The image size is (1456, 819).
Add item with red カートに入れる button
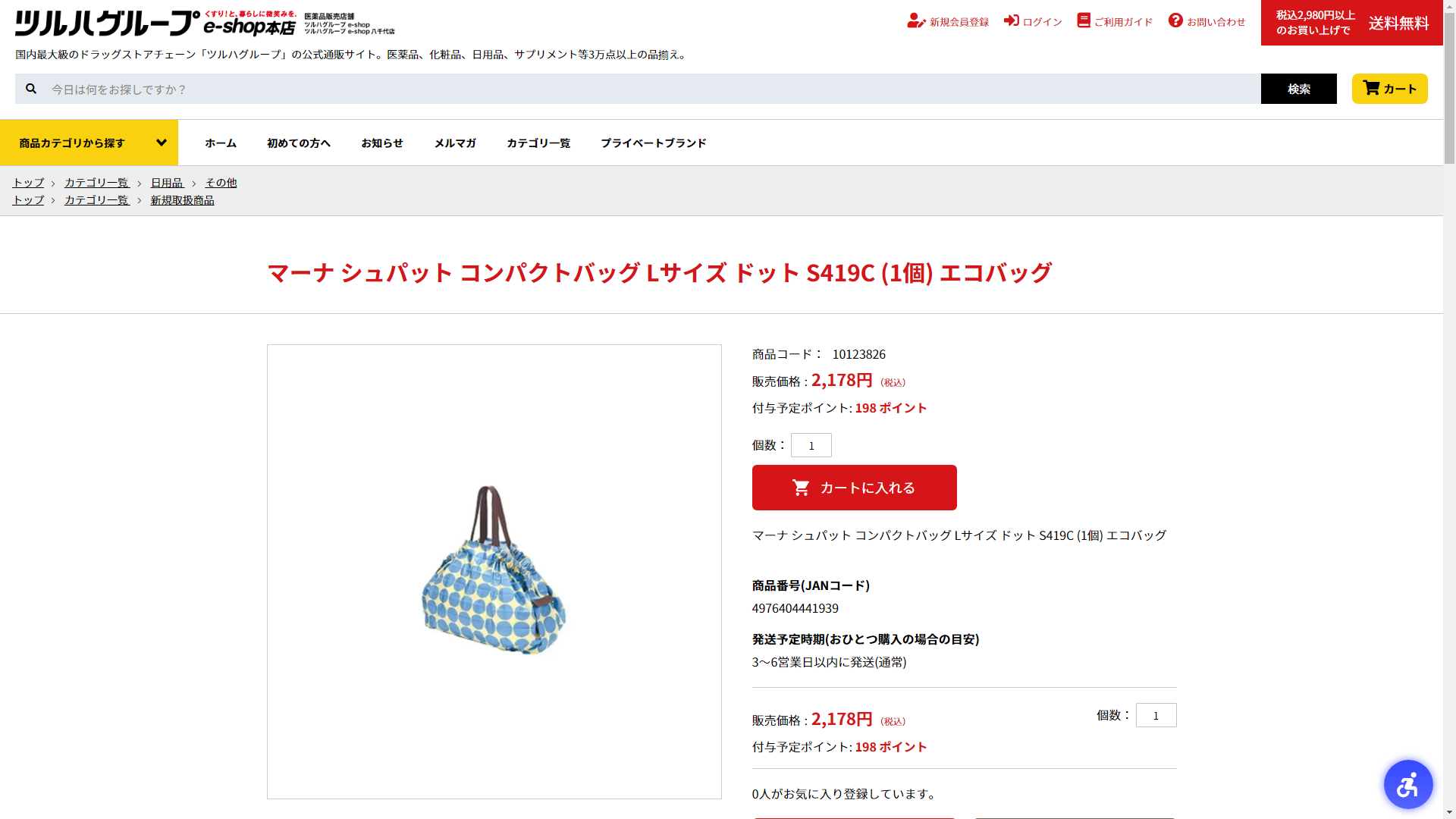tap(854, 488)
